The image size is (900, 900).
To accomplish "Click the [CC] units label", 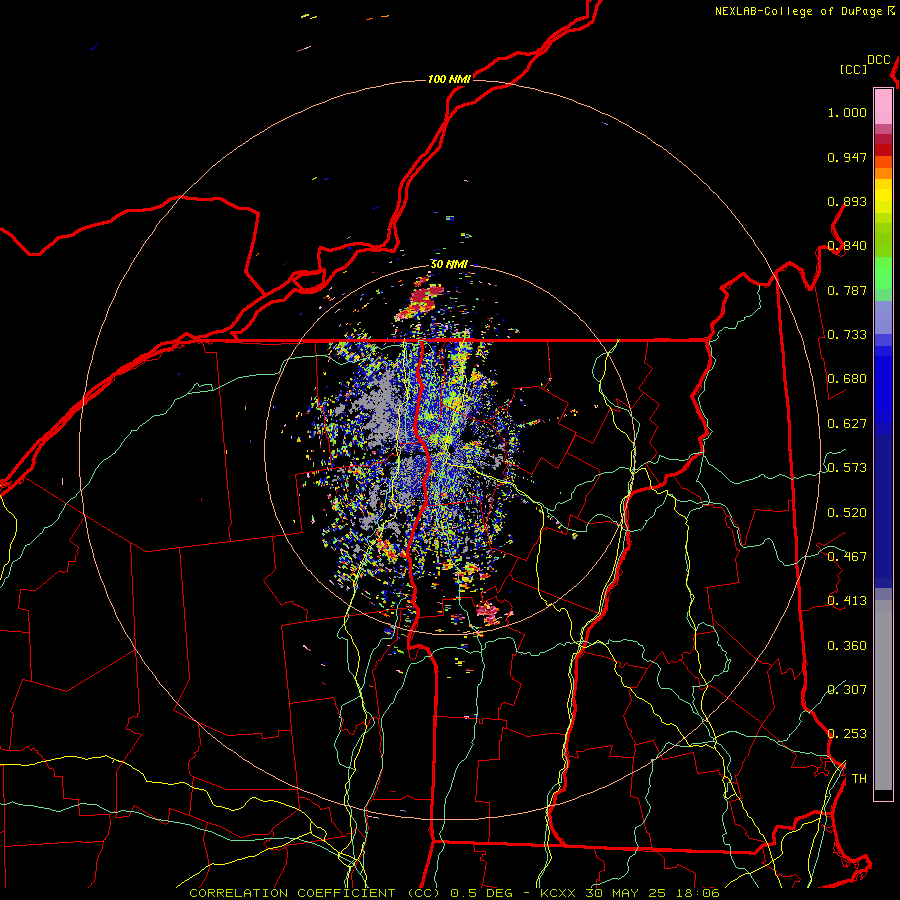I will 853,69.
